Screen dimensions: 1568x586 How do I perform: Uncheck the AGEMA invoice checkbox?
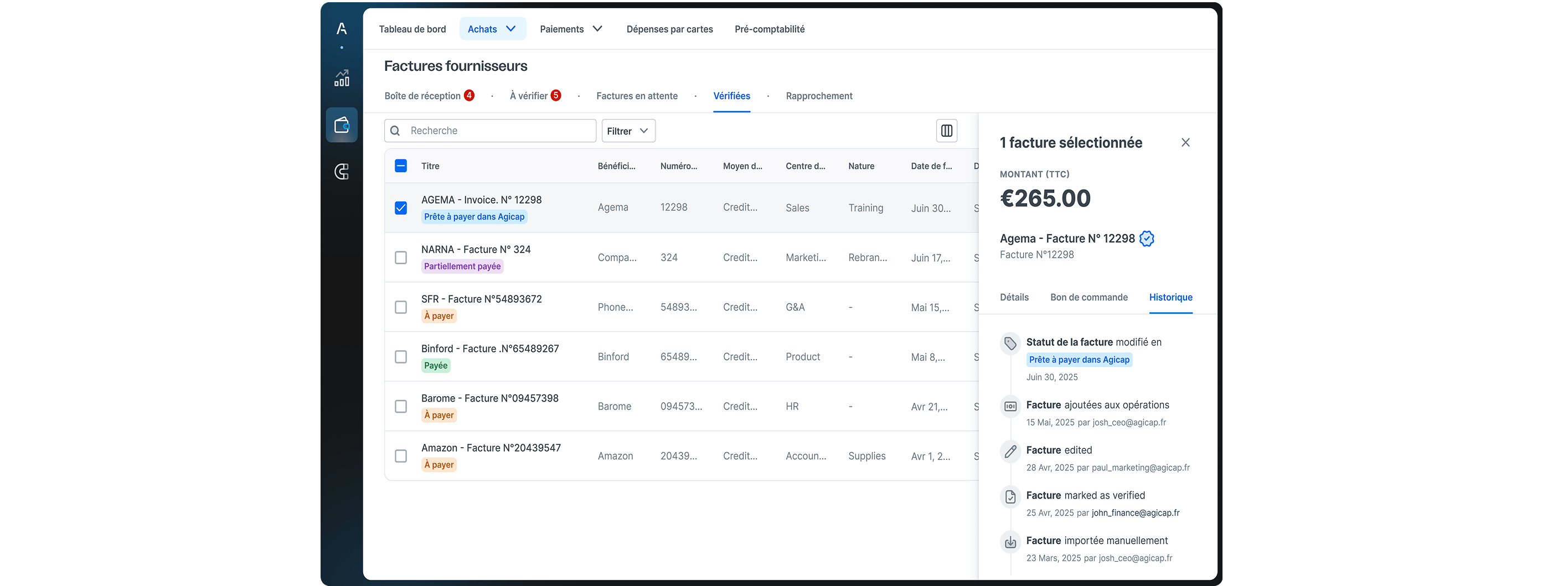tap(400, 208)
